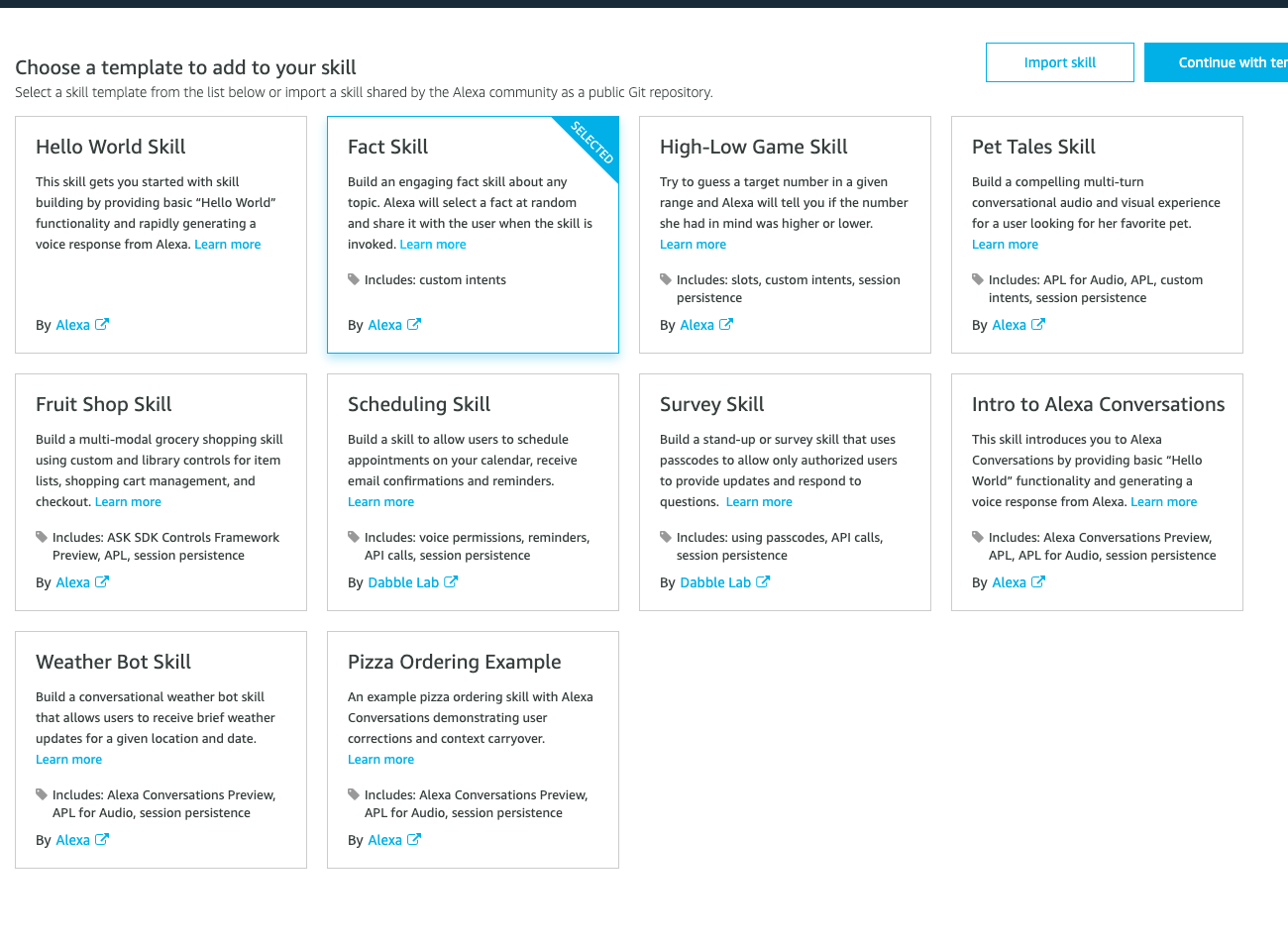The image size is (1288, 941).
Task: Click external-link icon in Hello World Skill
Action: (x=102, y=324)
